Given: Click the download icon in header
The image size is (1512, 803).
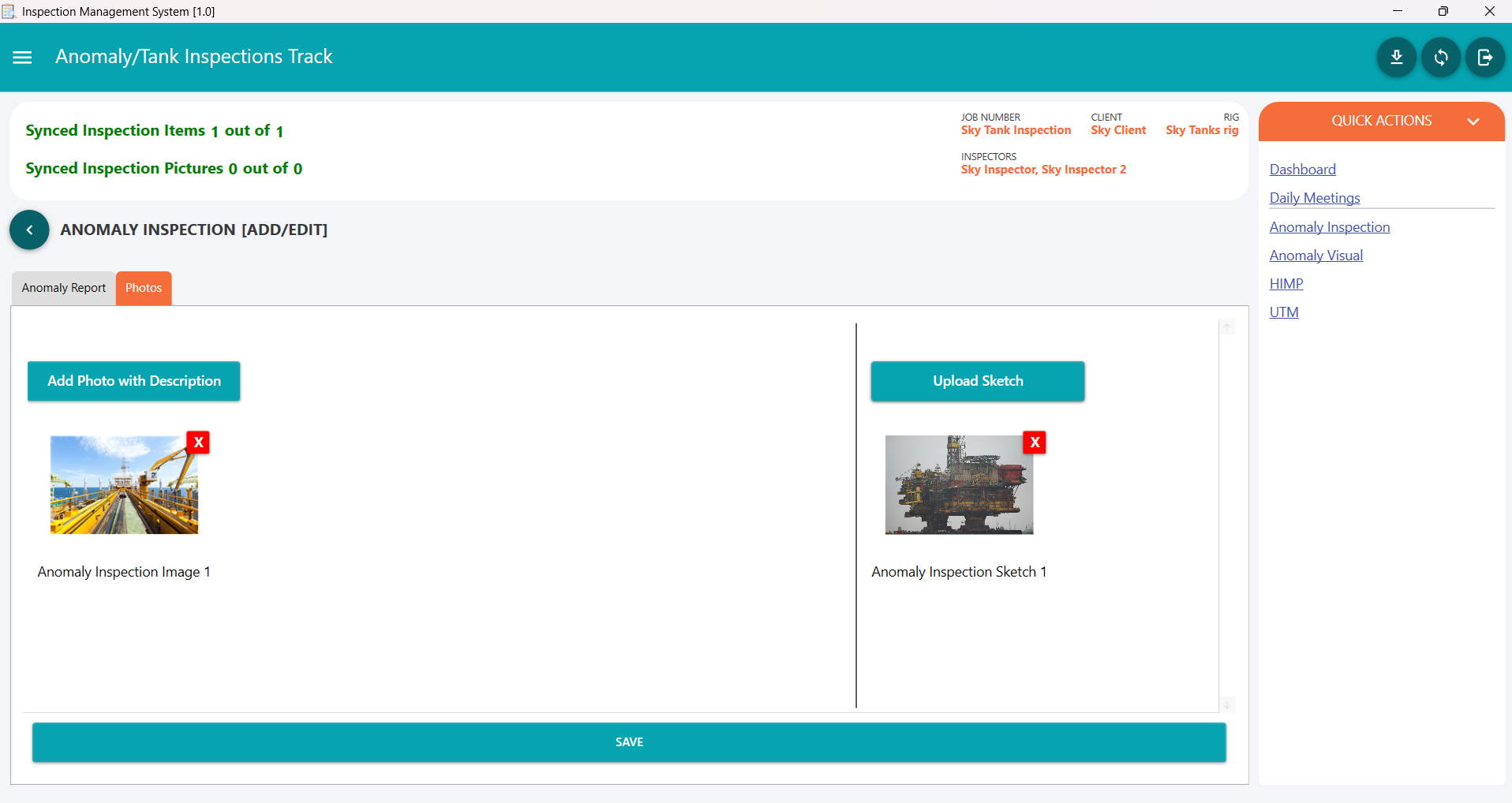Looking at the screenshot, I should pos(1397,58).
